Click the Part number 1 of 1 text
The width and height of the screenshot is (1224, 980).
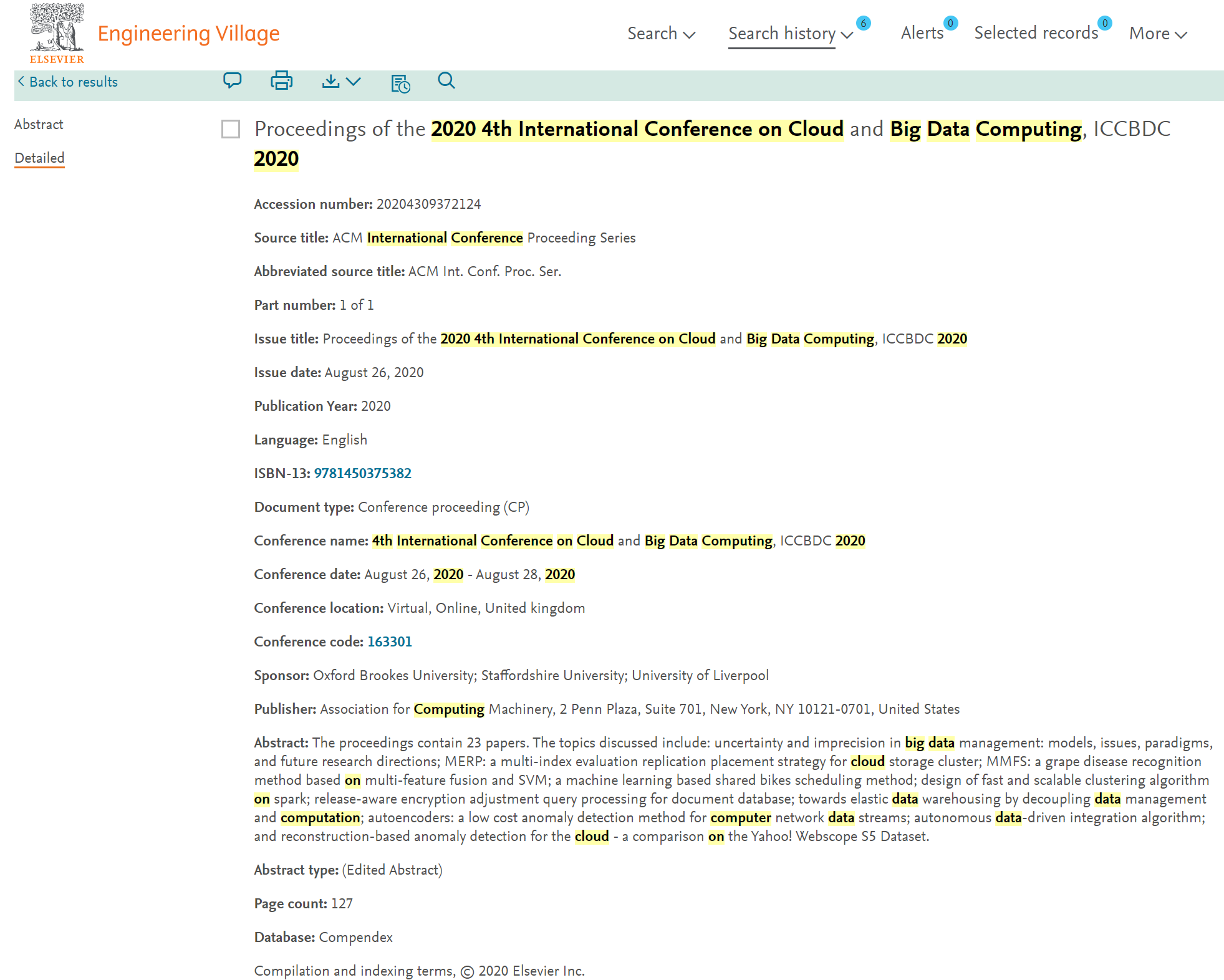357,305
